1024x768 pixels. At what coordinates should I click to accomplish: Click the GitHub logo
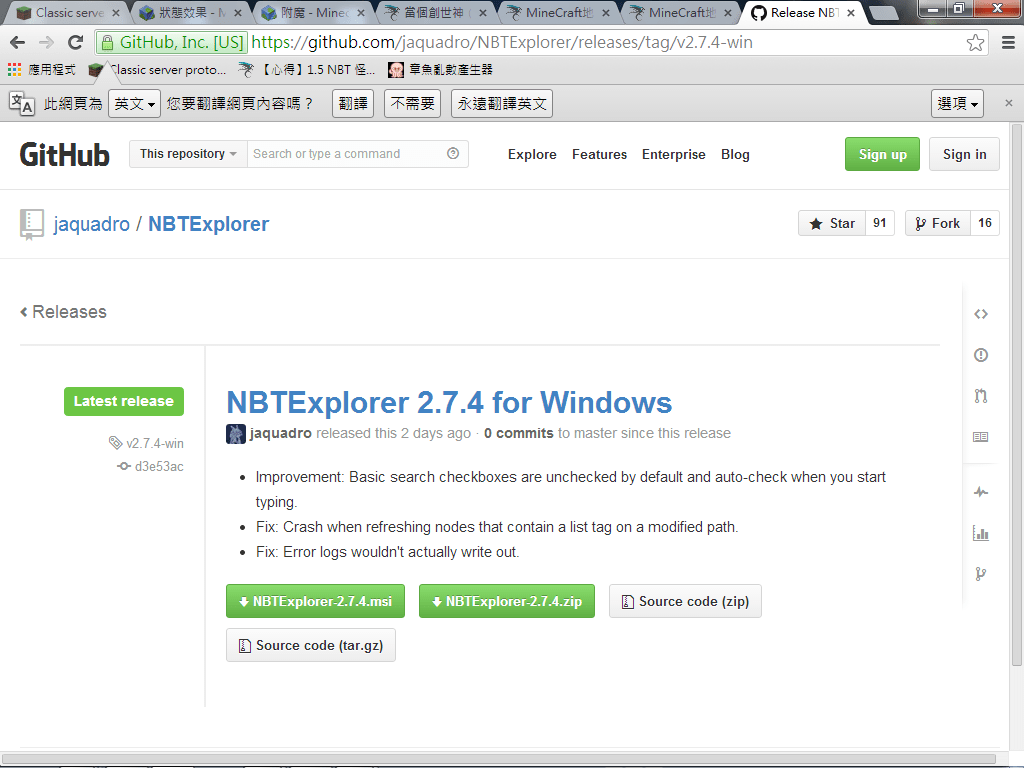(65, 155)
